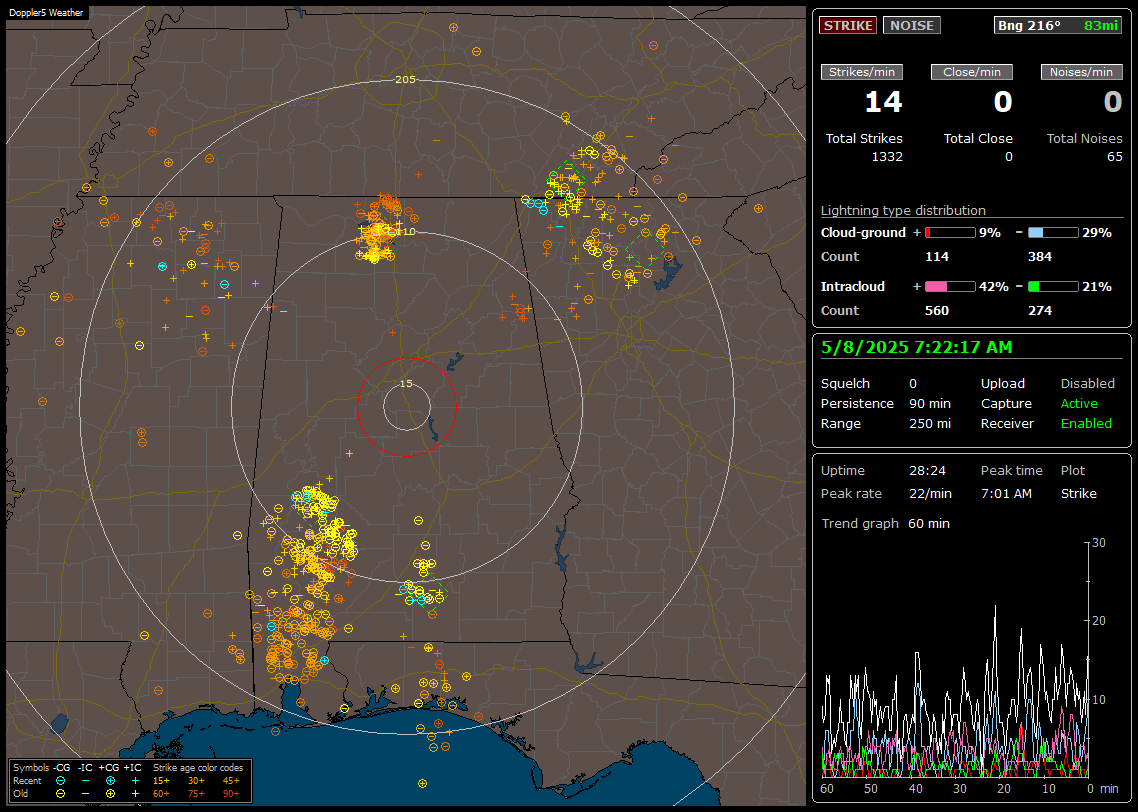Viewport: 1138px width, 812px height.
Task: Click the red Cloud-ground positive 9% bar
Action: (x=950, y=232)
